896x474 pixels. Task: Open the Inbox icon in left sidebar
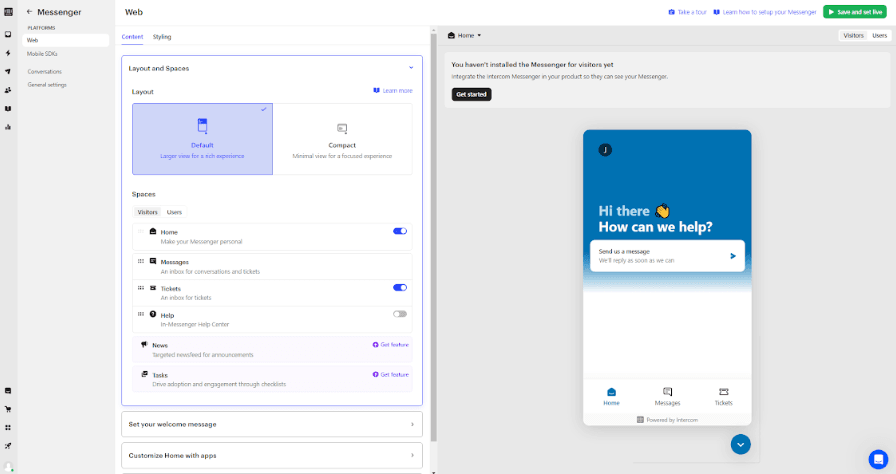[x=8, y=34]
